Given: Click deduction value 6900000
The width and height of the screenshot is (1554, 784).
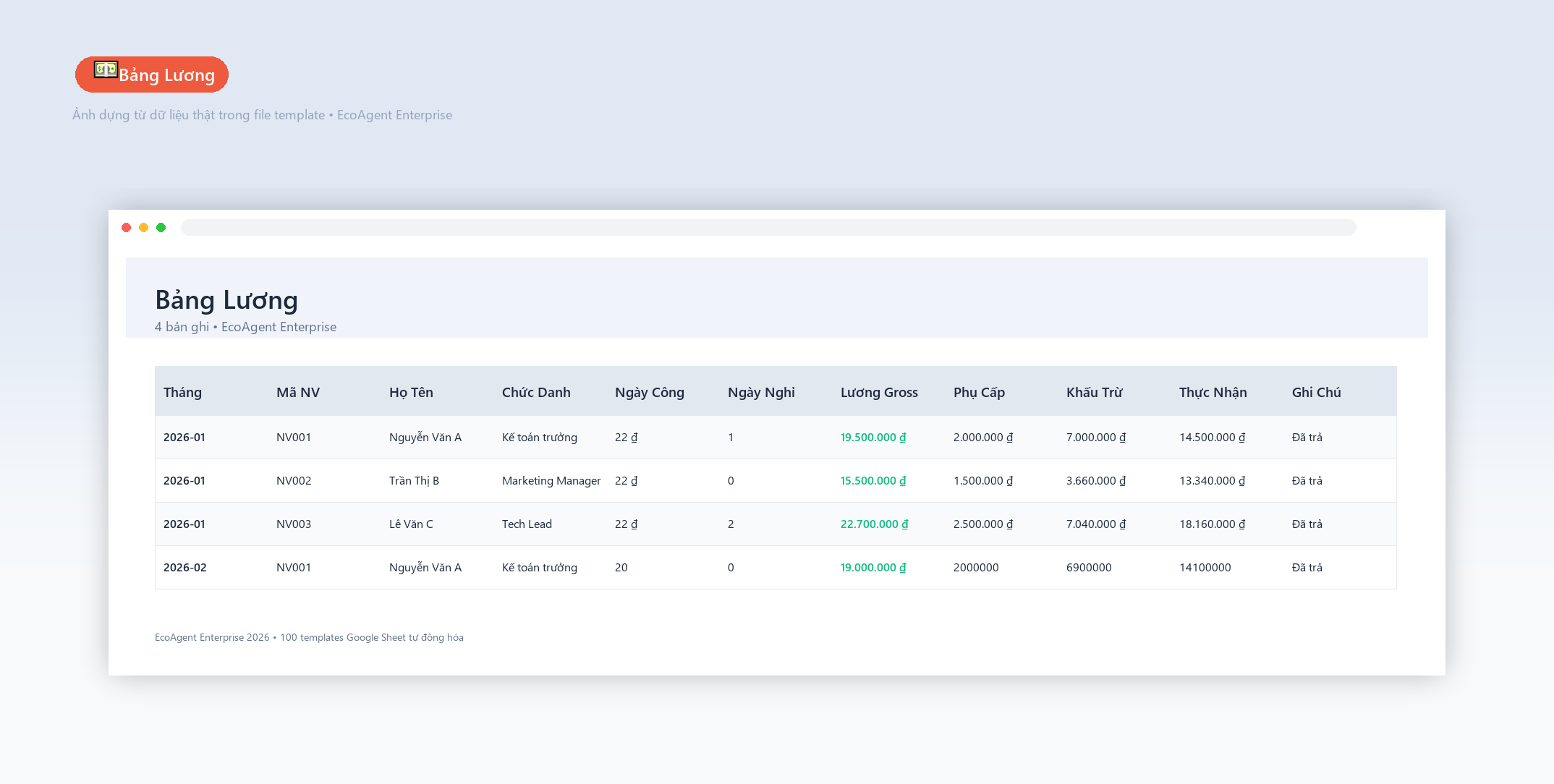Looking at the screenshot, I should pyautogui.click(x=1089, y=568).
